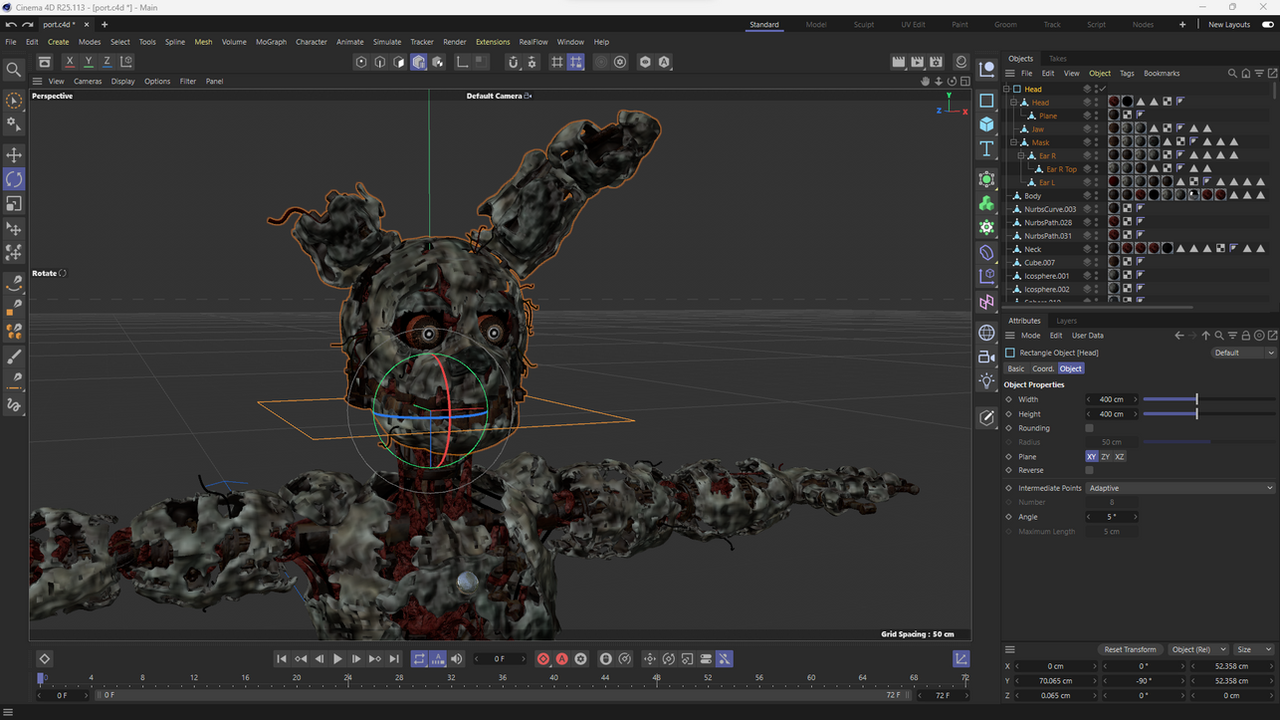Open the Intermediate Points dropdown
Image resolution: width=1280 pixels, height=720 pixels.
pyautogui.click(x=1181, y=488)
